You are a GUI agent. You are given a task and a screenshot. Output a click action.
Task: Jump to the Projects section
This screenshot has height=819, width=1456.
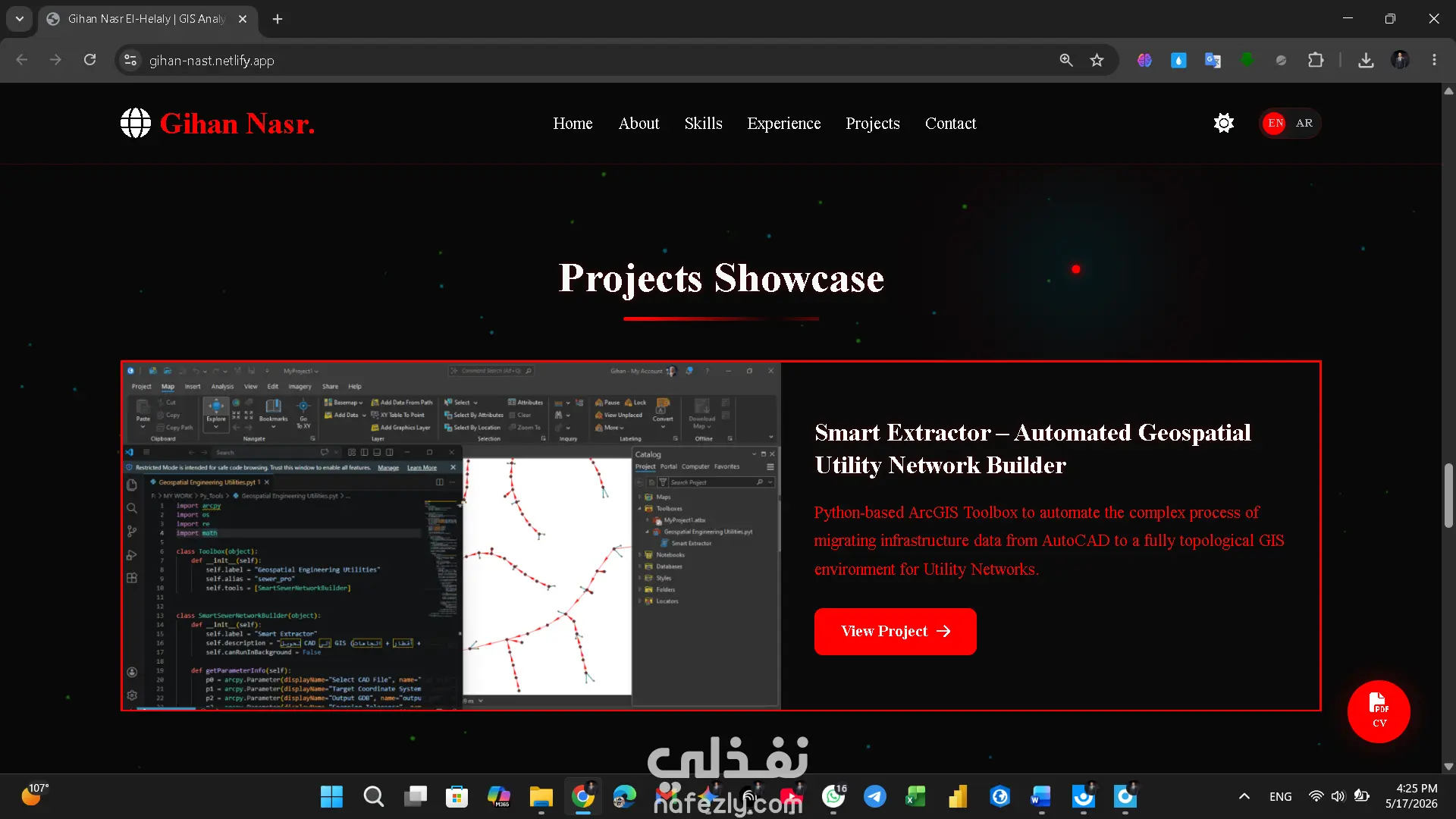[873, 124]
